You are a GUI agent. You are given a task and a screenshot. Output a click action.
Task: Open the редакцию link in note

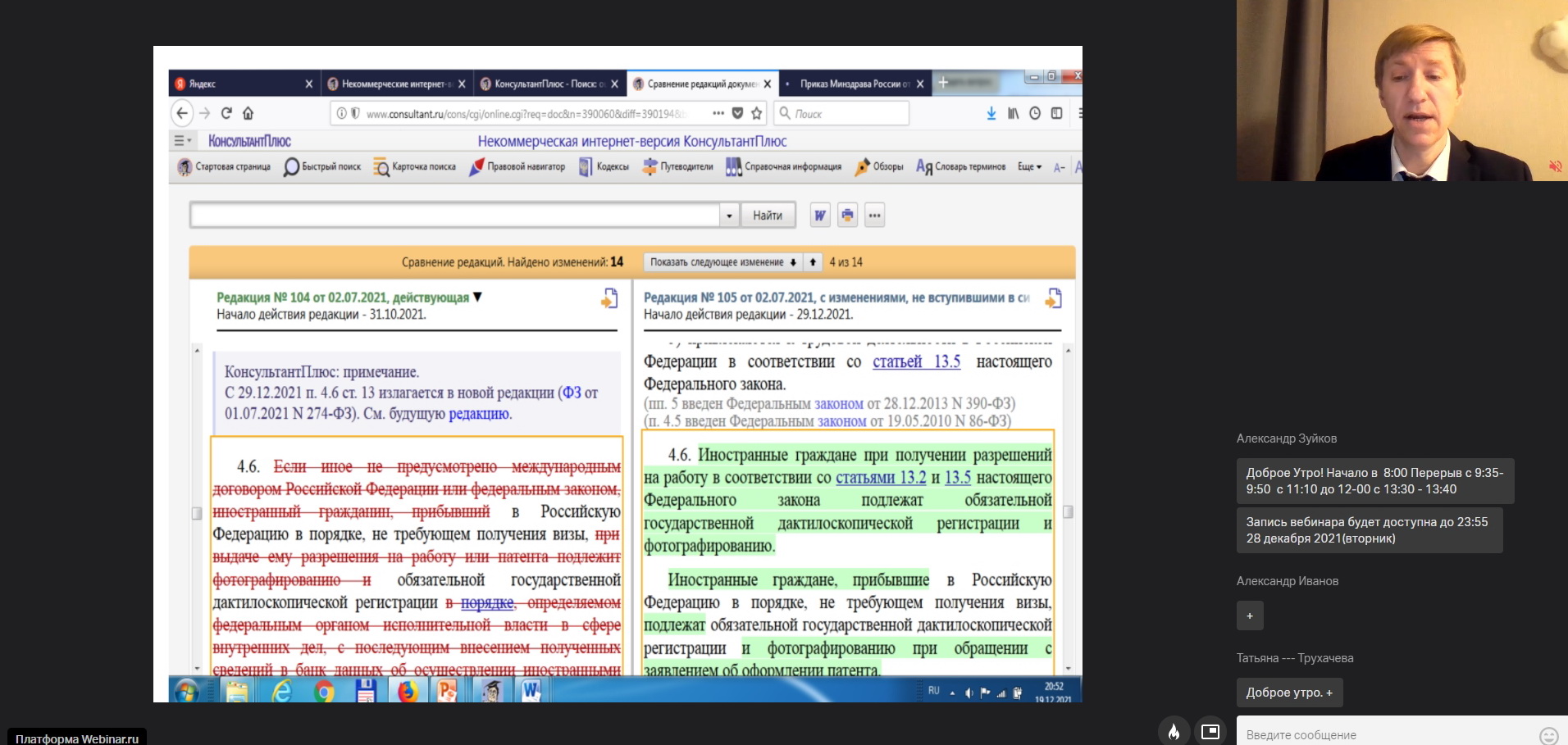click(x=479, y=414)
